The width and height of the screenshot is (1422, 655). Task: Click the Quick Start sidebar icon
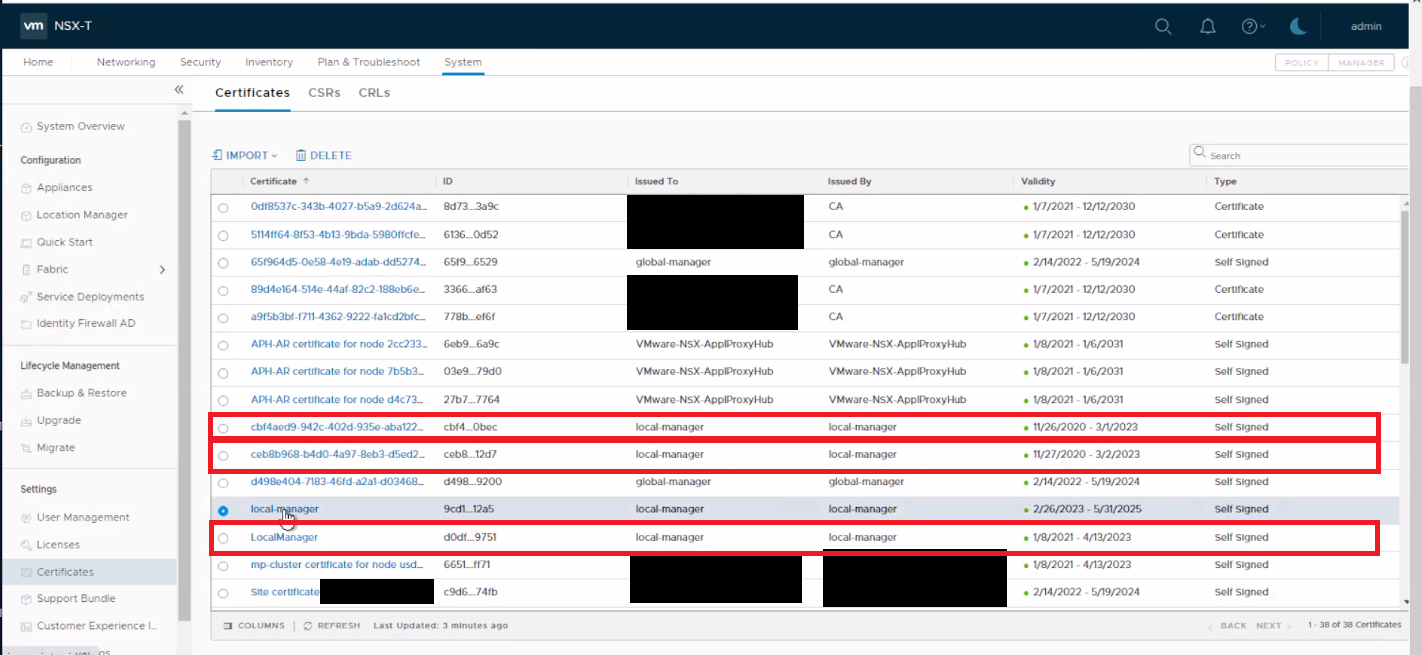(27, 243)
